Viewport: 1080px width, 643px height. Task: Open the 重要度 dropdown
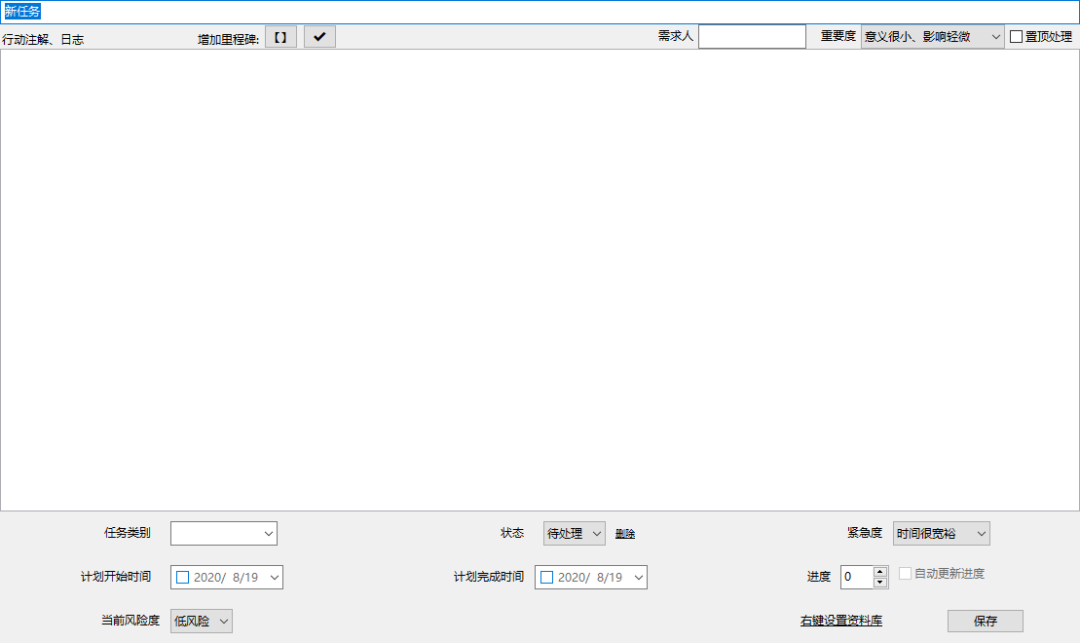932,37
